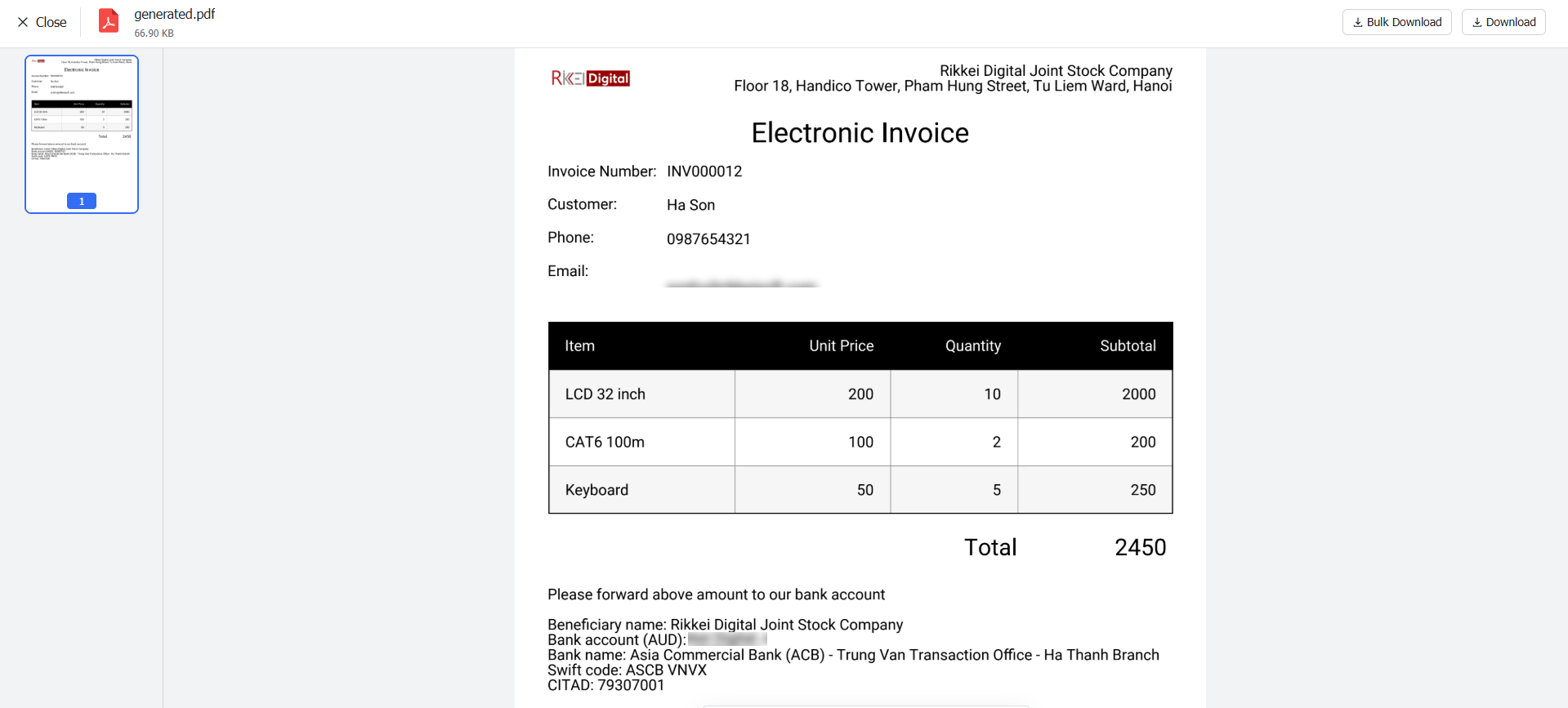Click the blue page number 1 badge
This screenshot has height=708, width=1568.
pos(82,201)
